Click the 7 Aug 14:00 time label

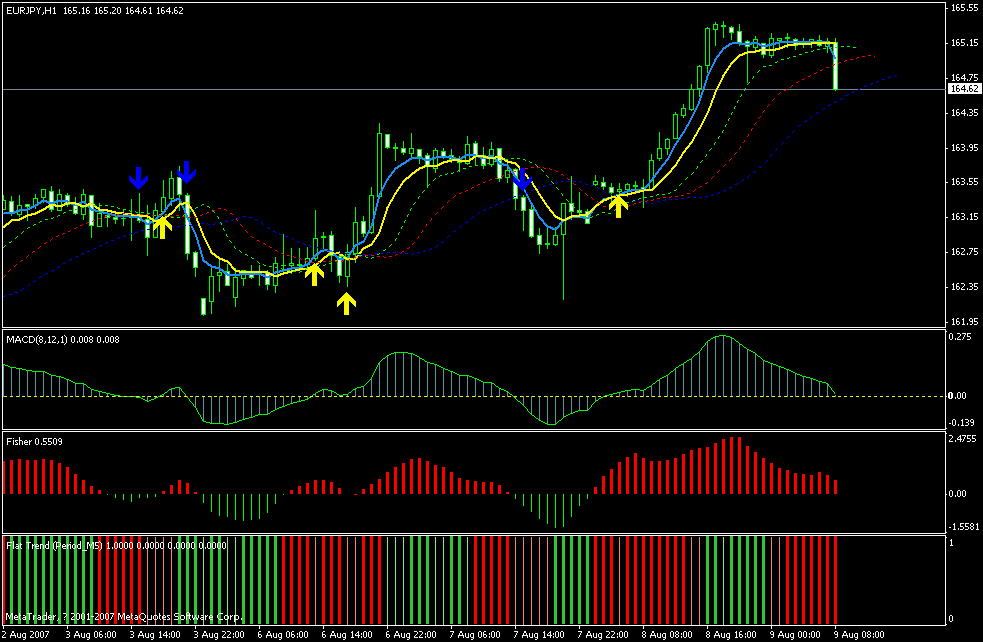pyautogui.click(x=537, y=635)
